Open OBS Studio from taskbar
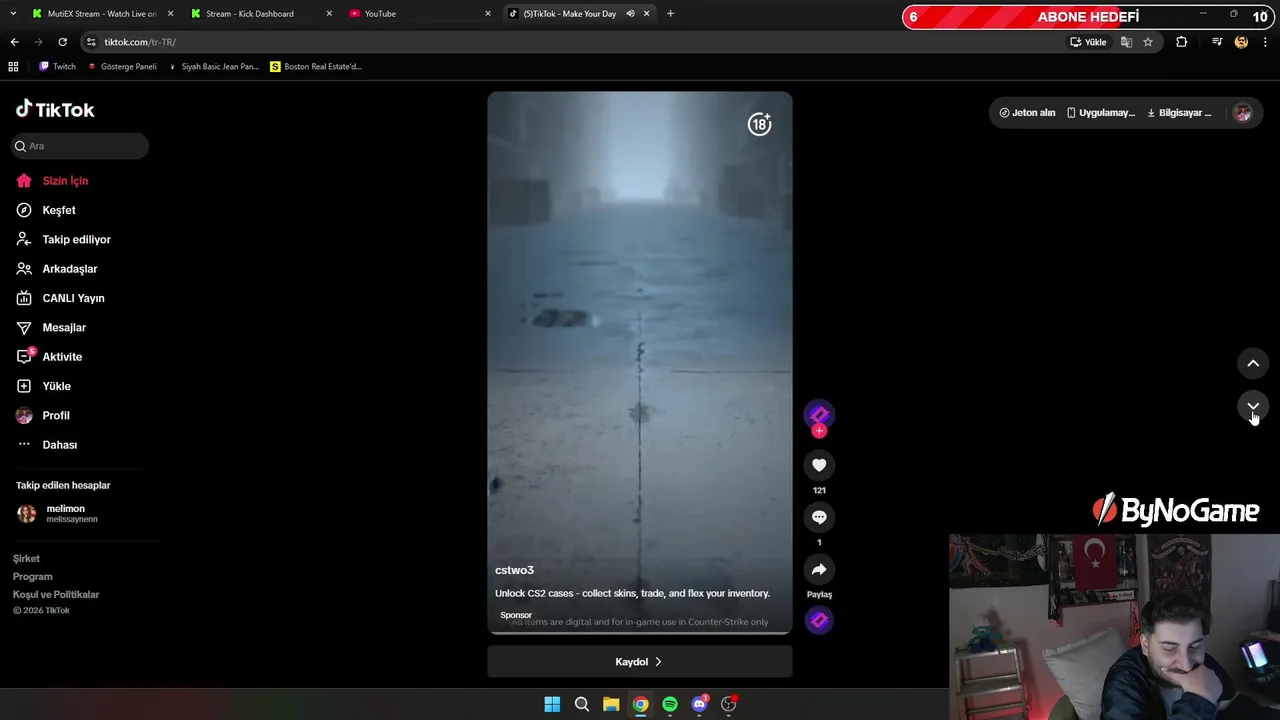This screenshot has height=720, width=1280. 728,704
